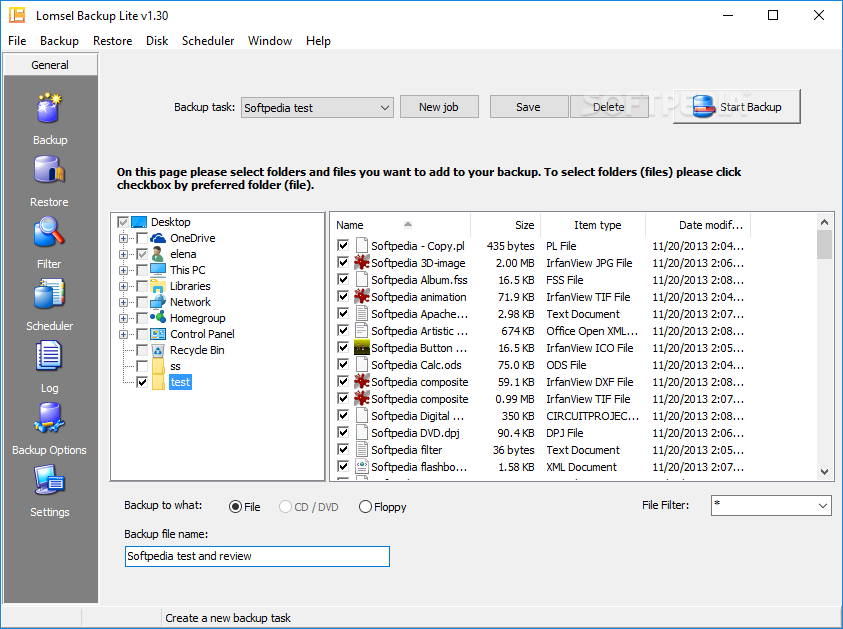Click the Delete button
This screenshot has height=629, width=843.
tap(609, 107)
